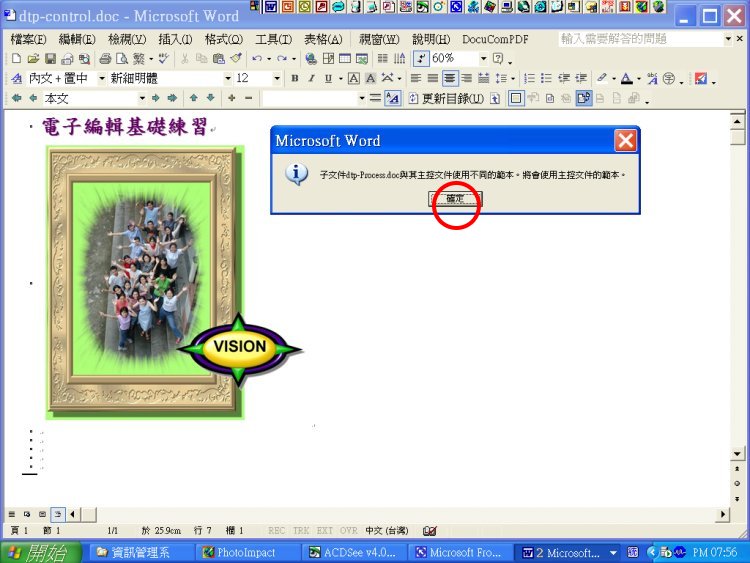750x563 pixels.
Task: Open Word Help question mark icon
Action: point(498,58)
